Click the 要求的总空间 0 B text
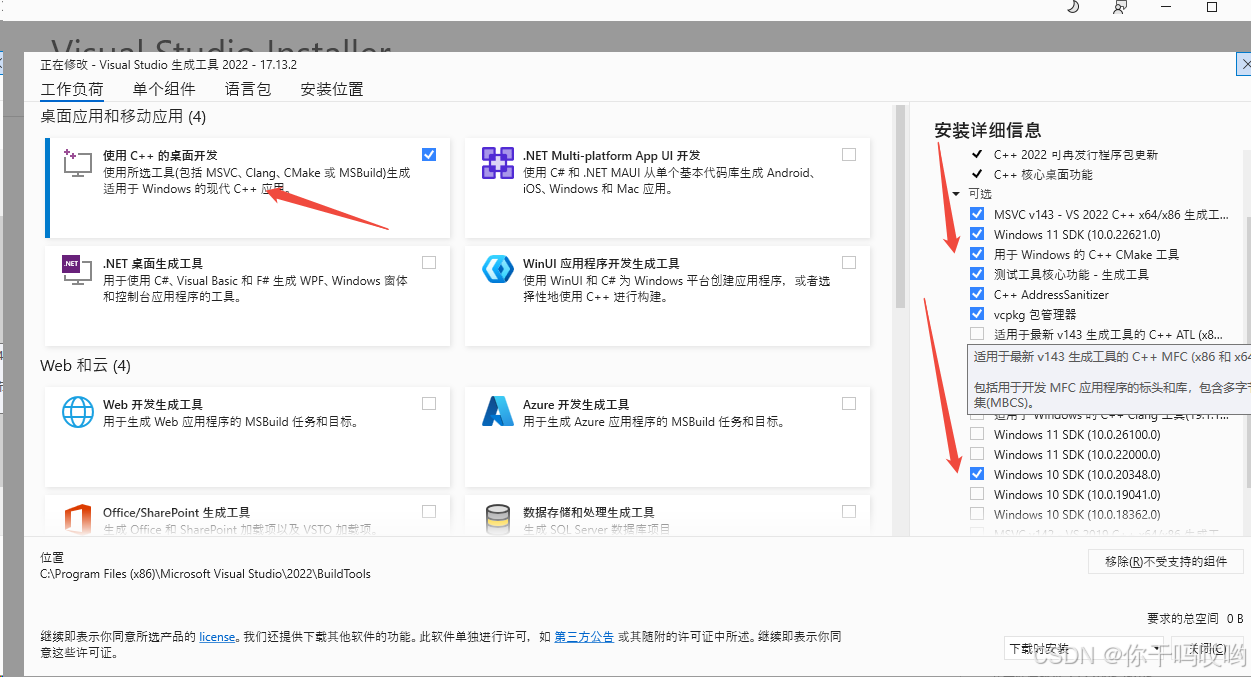 click(x=1195, y=618)
